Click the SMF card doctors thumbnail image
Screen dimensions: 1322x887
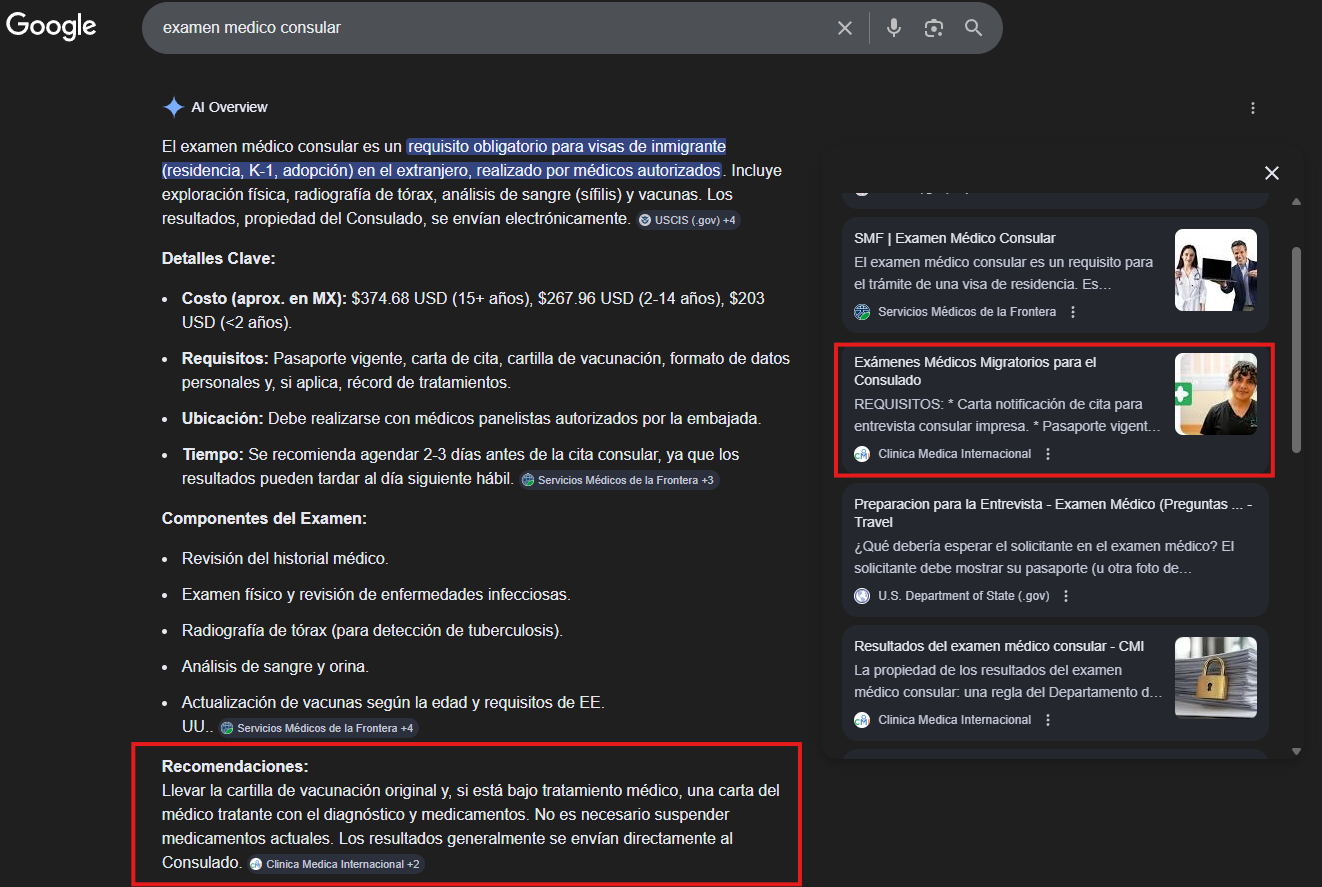(x=1216, y=270)
